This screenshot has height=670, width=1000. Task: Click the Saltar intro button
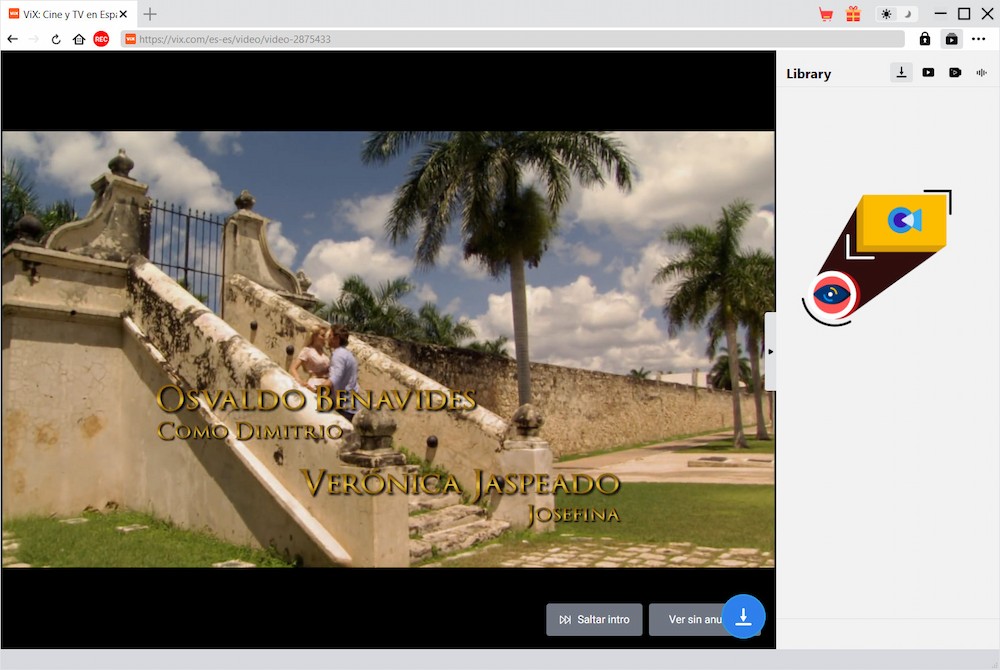(x=594, y=620)
